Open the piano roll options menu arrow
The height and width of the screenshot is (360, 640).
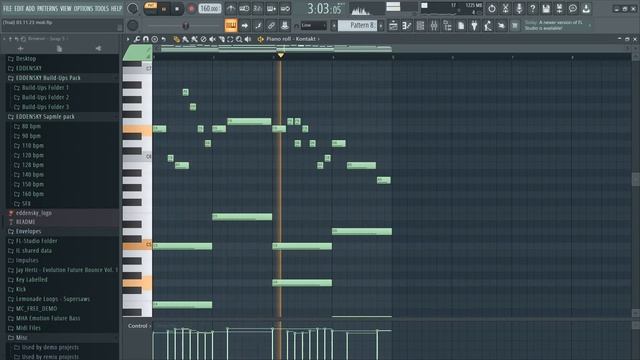[x=128, y=39]
